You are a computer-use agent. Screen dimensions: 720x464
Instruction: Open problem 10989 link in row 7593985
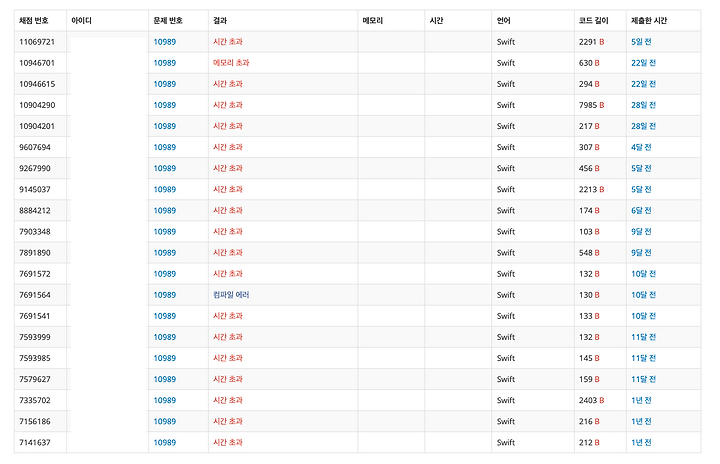164,358
